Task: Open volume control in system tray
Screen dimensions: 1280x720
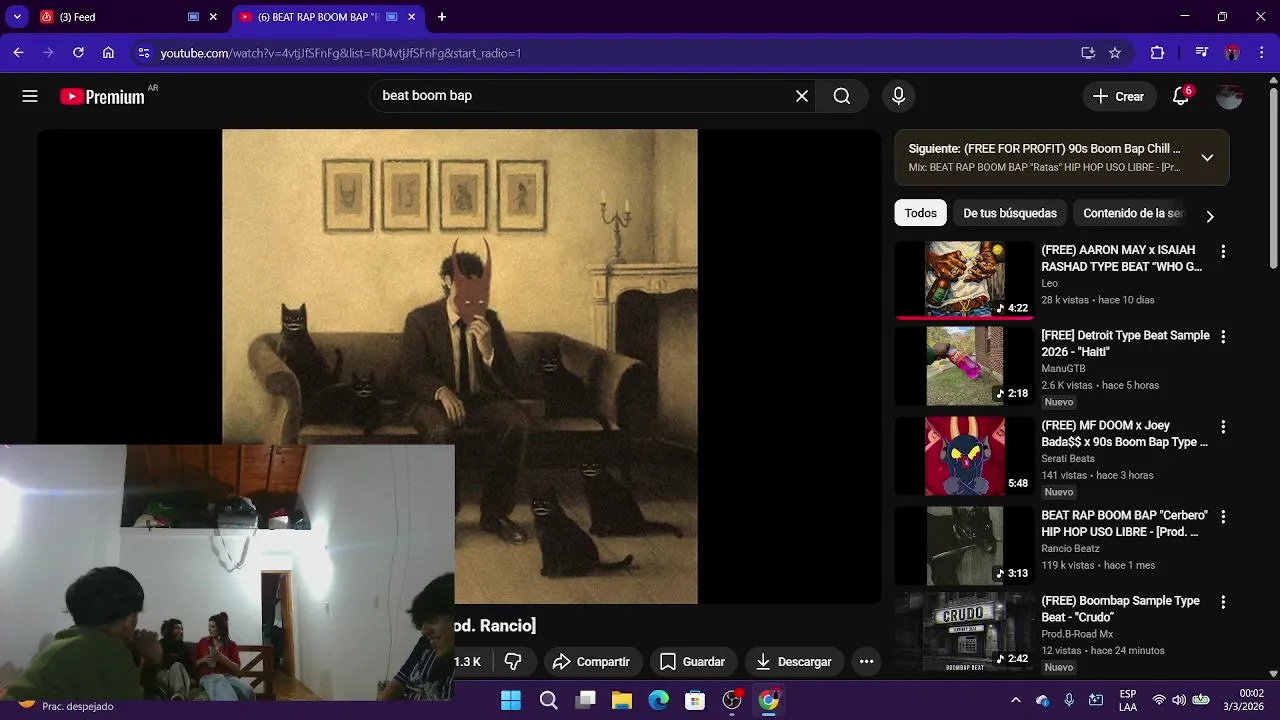Action: click(x=1179, y=700)
